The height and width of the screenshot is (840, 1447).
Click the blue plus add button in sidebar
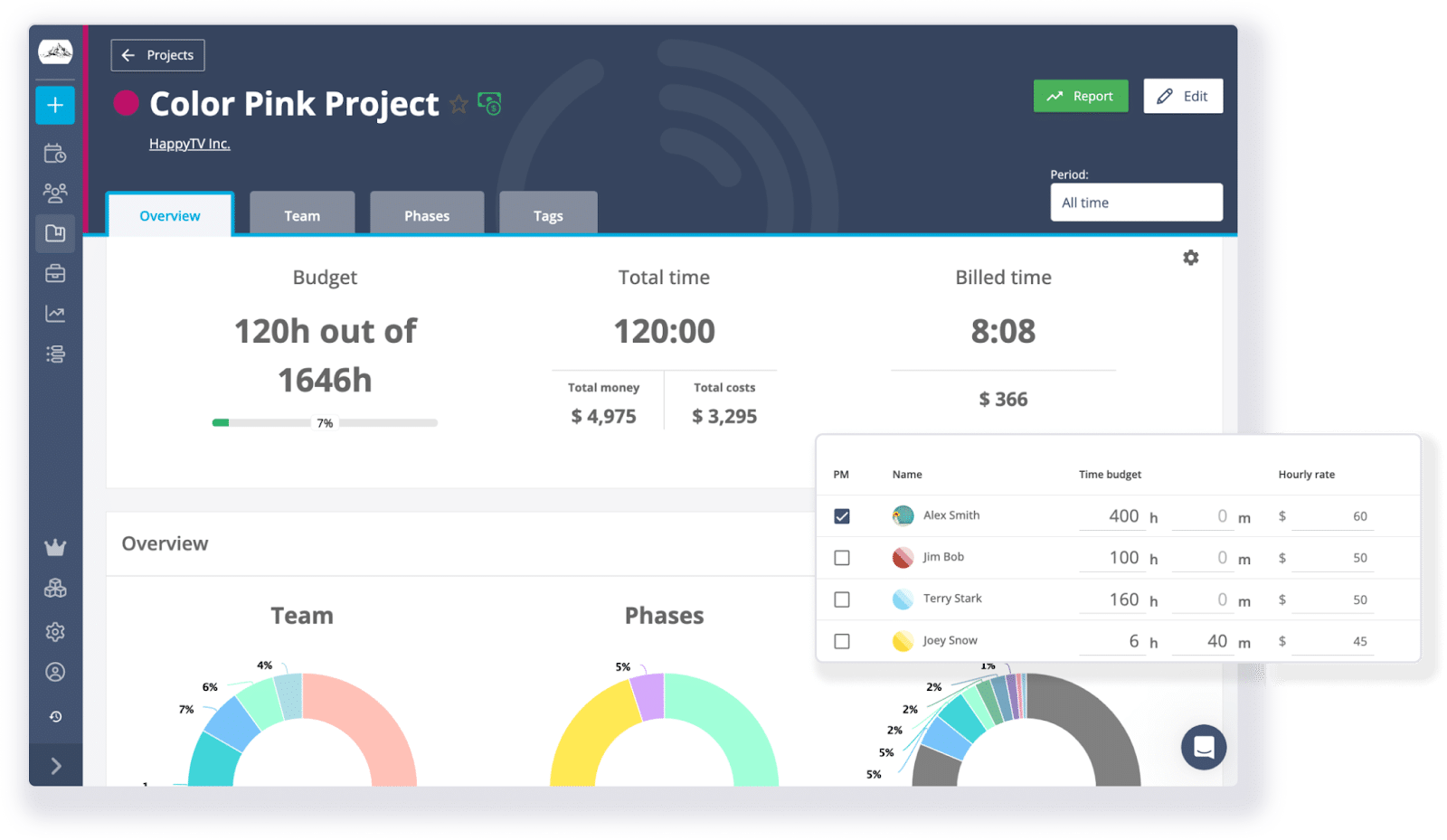pos(55,105)
